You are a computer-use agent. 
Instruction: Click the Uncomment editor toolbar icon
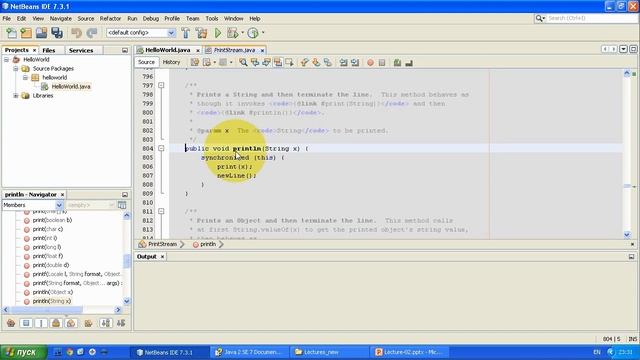pyautogui.click(x=409, y=62)
